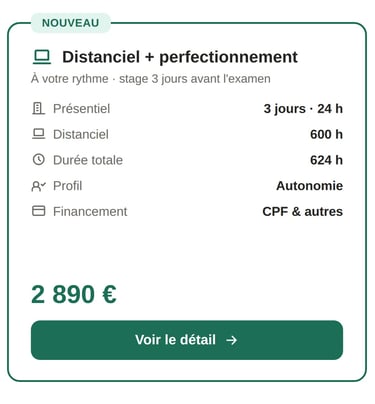Click the laptop icon next to Distanciel row
This screenshot has width=375, height=404.
(x=38, y=134)
